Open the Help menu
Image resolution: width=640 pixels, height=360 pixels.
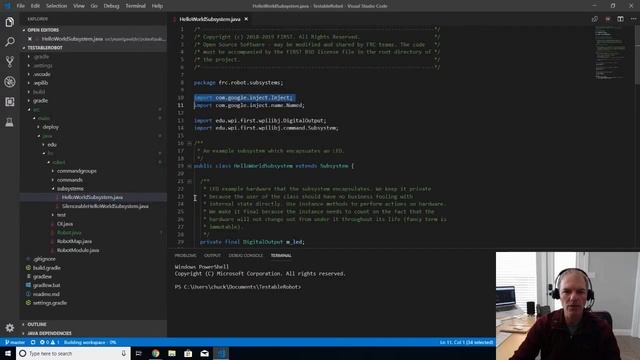coord(157,6)
